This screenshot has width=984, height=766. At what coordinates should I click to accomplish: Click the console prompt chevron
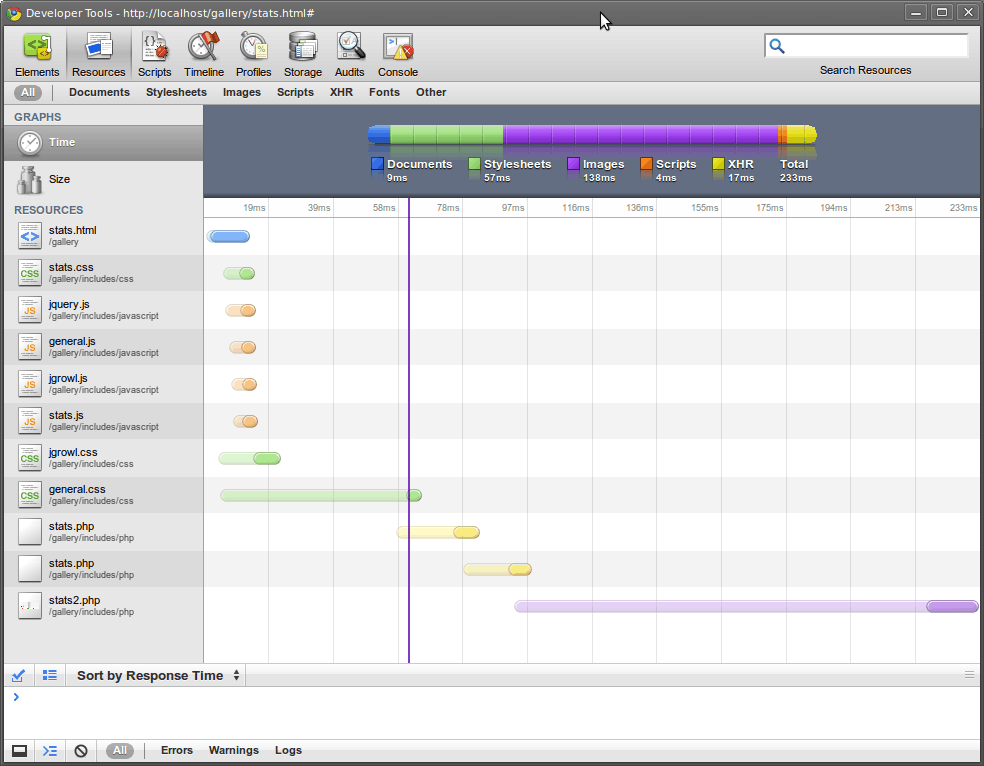click(x=16, y=697)
